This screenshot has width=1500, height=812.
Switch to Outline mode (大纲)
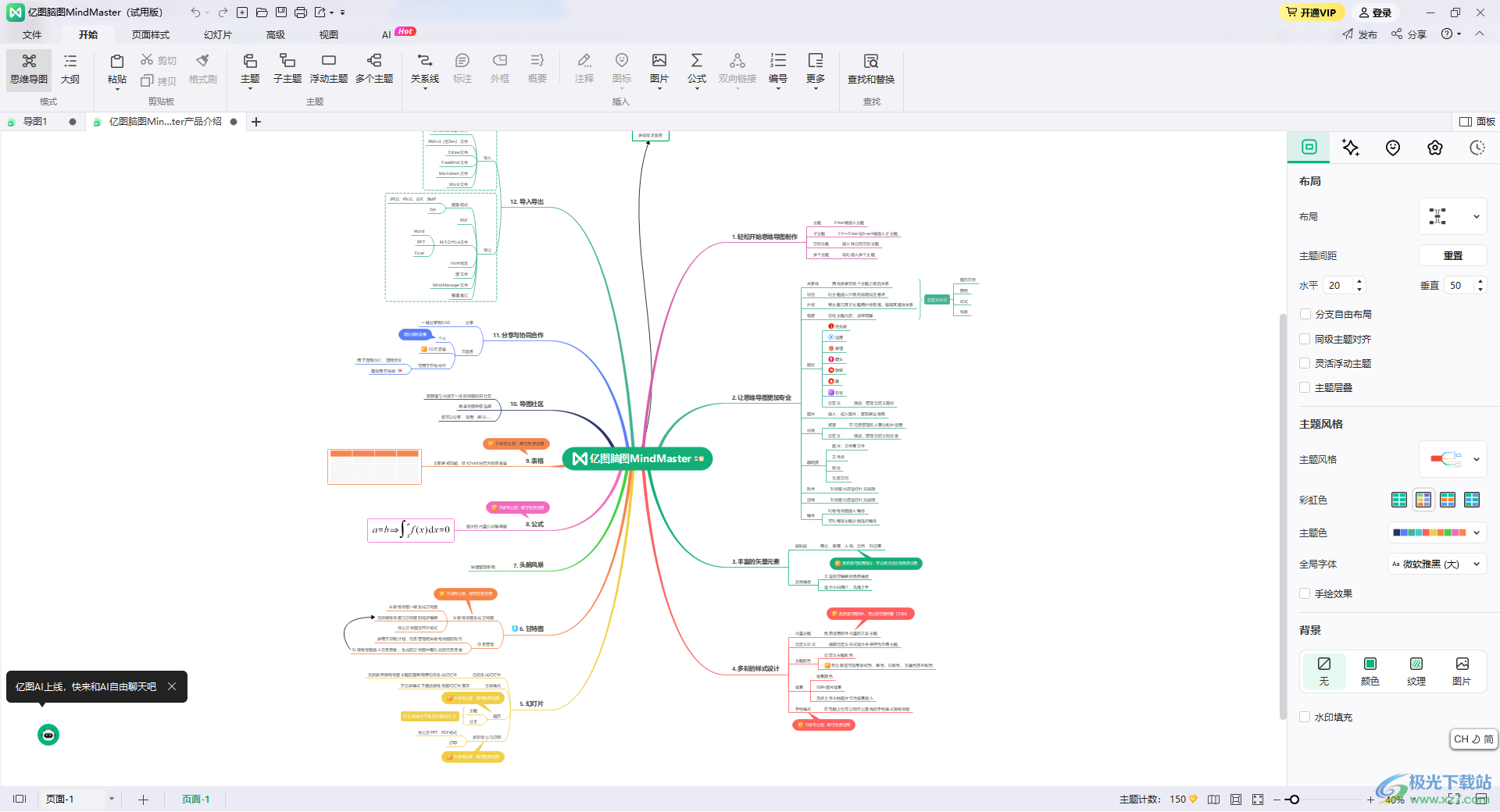(x=70, y=69)
